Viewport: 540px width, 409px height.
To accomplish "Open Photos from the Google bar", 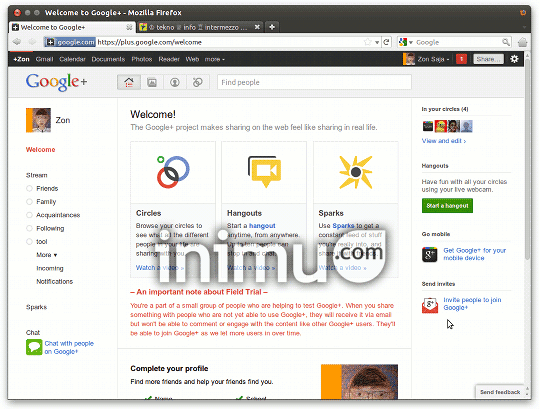I will pyautogui.click(x=142, y=59).
